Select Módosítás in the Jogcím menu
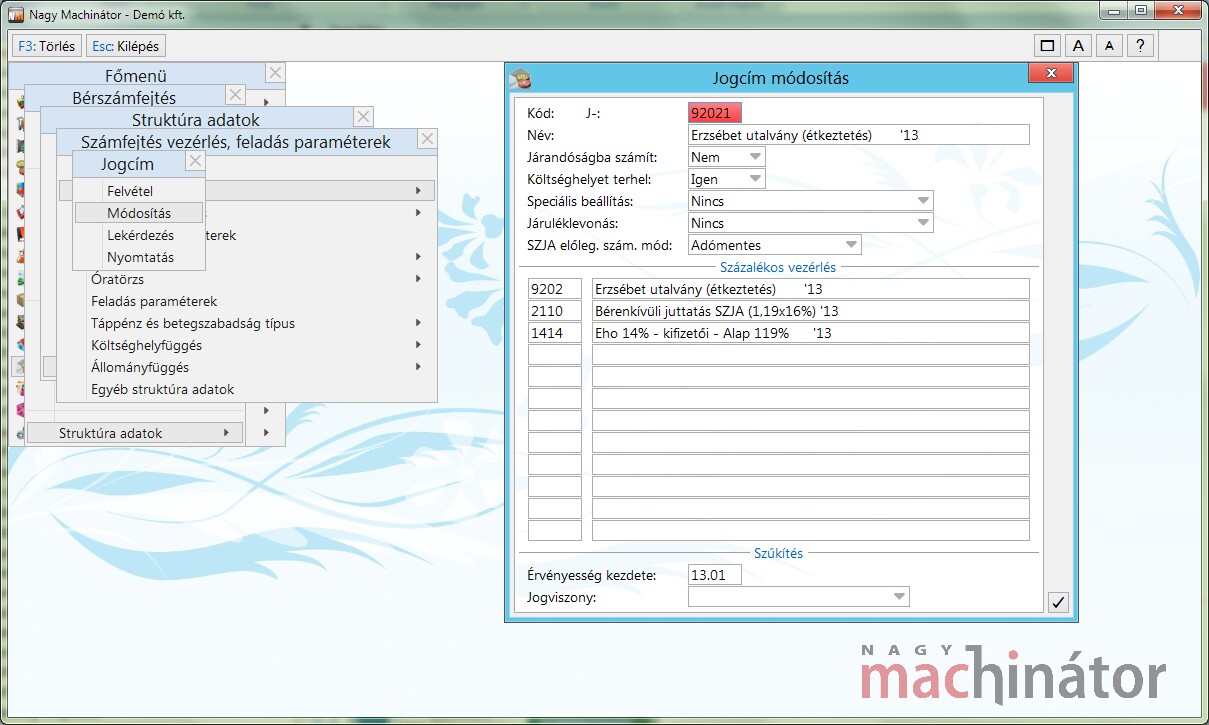 point(139,213)
